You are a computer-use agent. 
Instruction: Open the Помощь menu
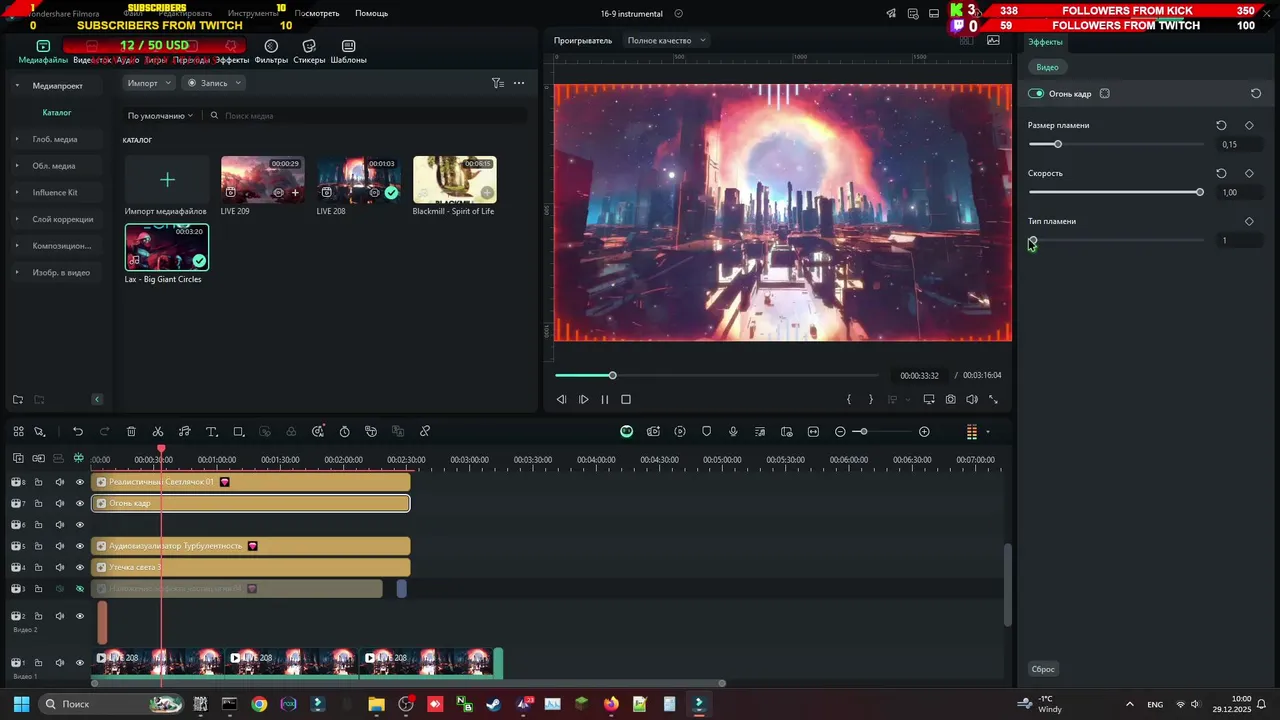[x=371, y=14]
